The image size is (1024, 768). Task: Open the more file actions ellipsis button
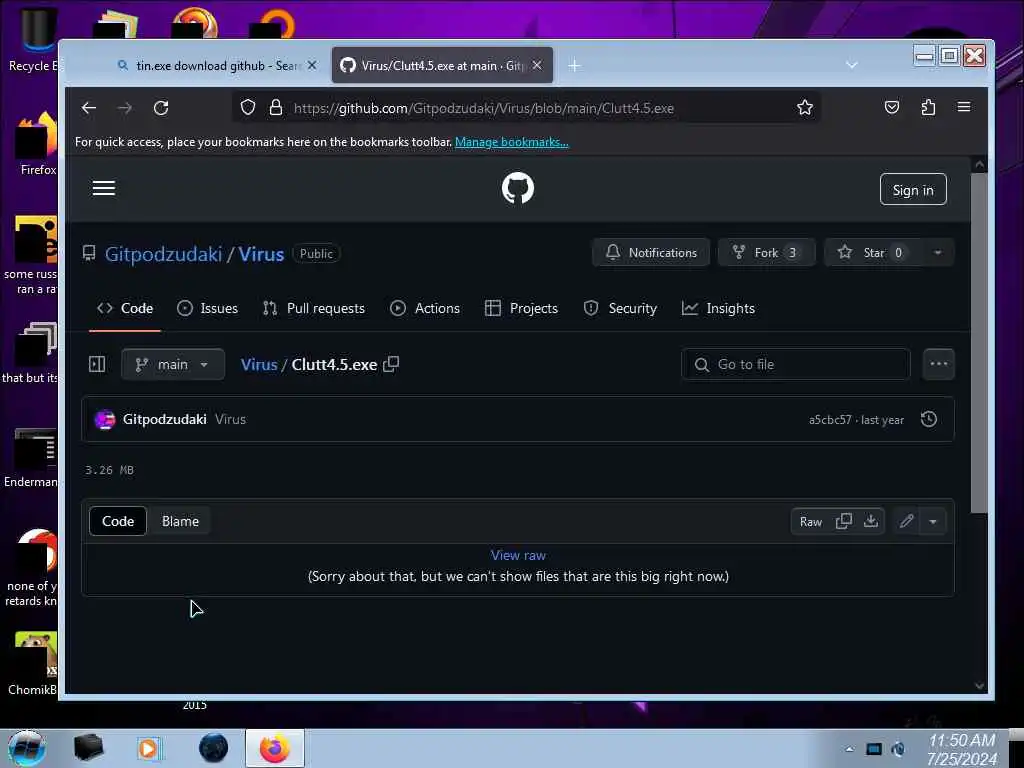point(938,364)
